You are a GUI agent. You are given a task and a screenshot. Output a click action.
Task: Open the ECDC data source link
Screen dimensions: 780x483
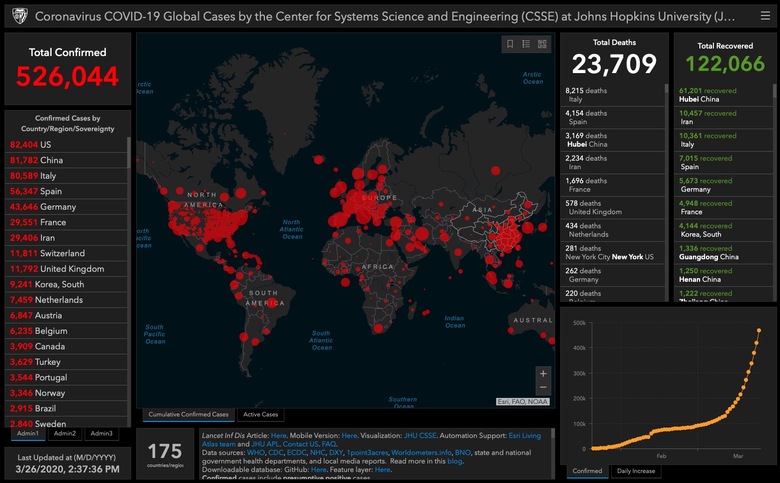(x=296, y=453)
